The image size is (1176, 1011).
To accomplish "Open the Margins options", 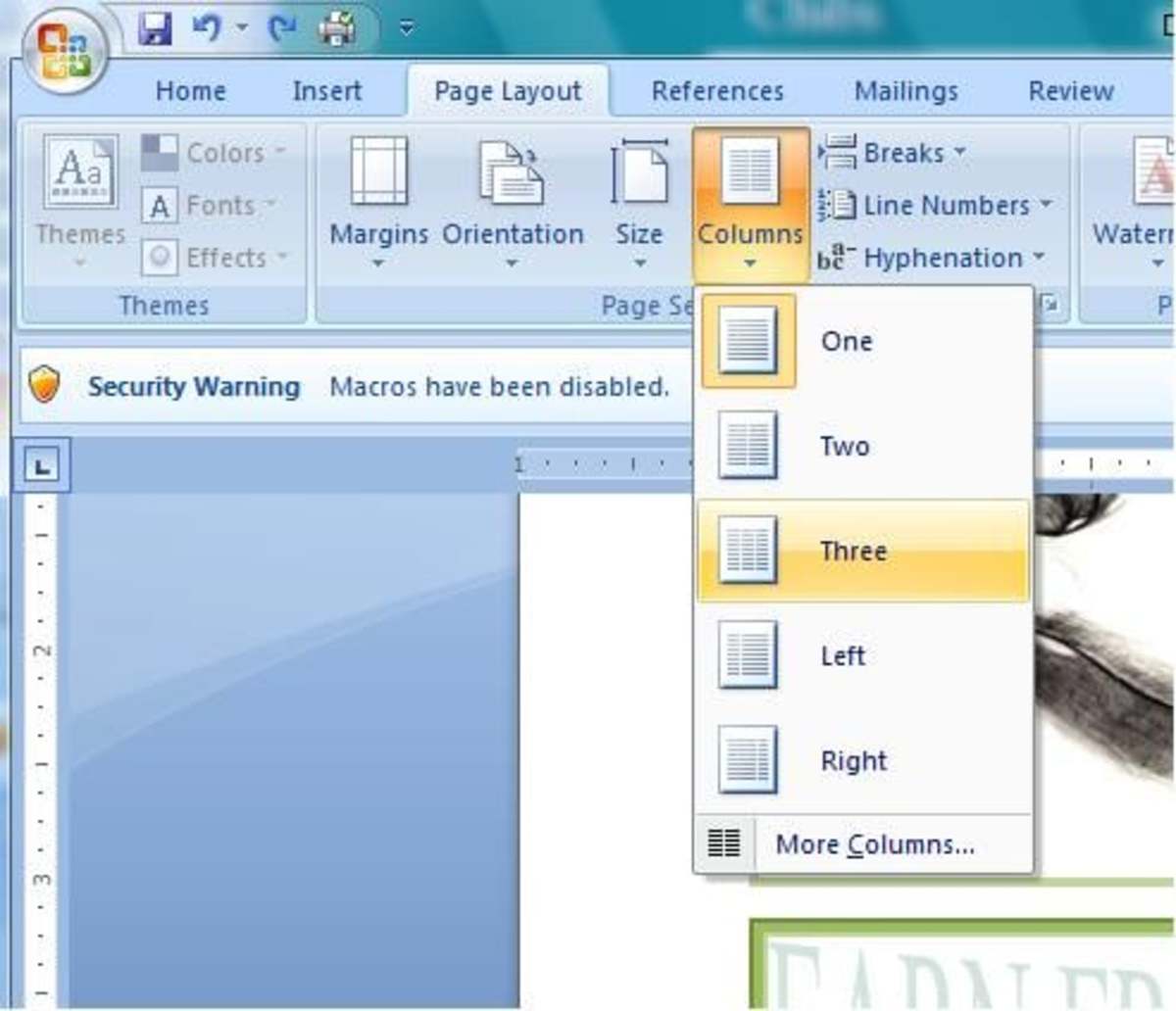I will [x=378, y=200].
